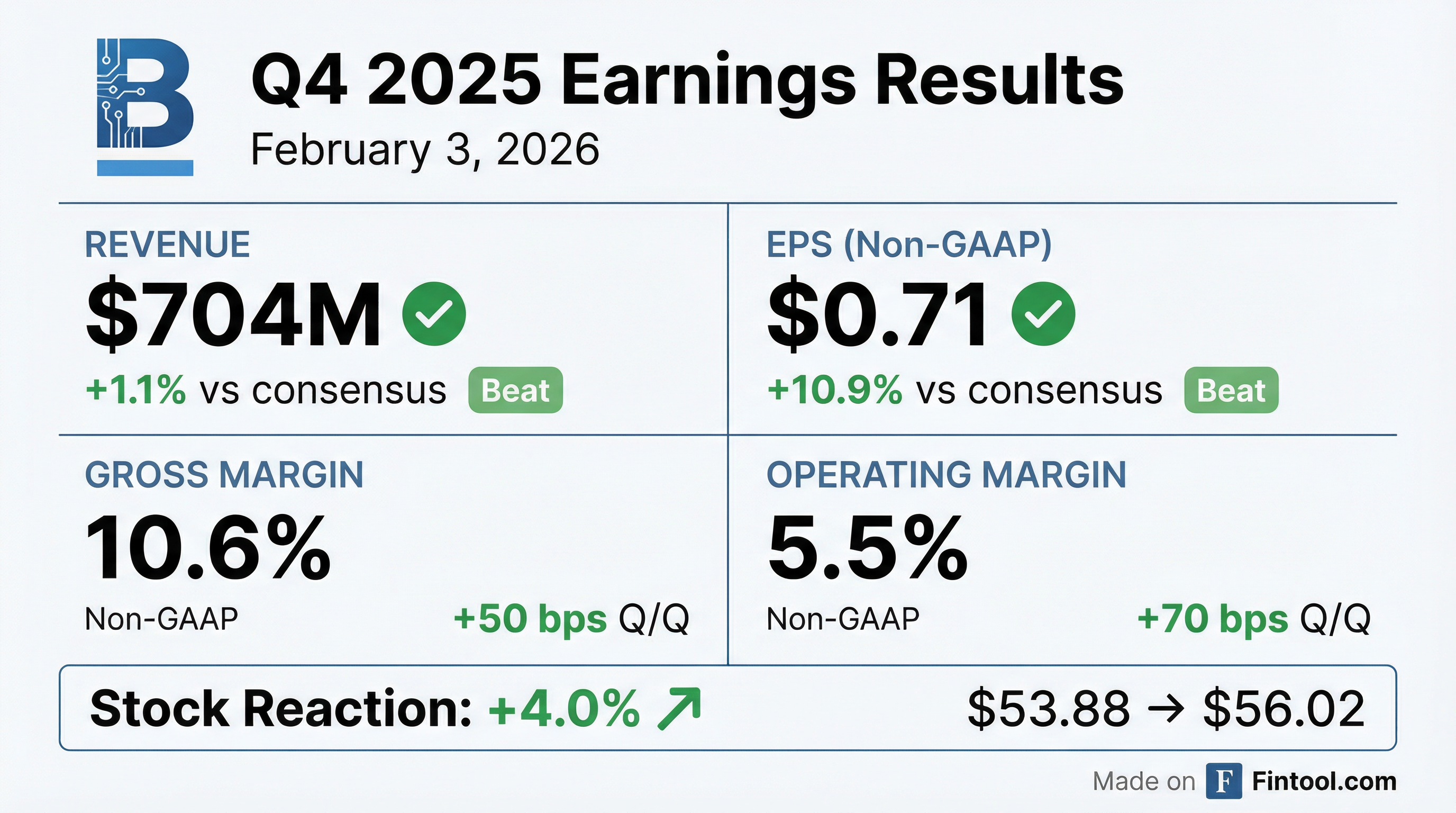
Task: Click the green upward stock reaction arrow
Action: (x=680, y=708)
